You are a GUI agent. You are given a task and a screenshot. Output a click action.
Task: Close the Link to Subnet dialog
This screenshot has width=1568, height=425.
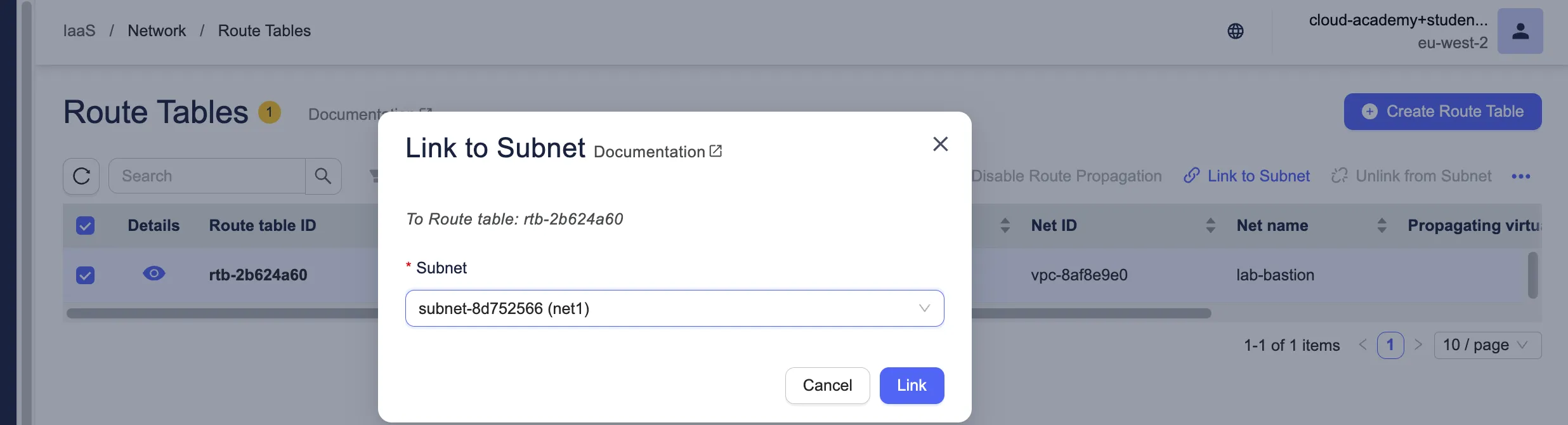(x=940, y=144)
